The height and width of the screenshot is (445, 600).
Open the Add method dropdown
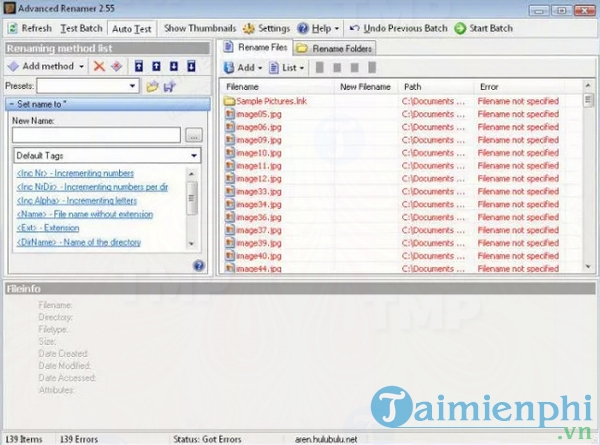(46, 66)
